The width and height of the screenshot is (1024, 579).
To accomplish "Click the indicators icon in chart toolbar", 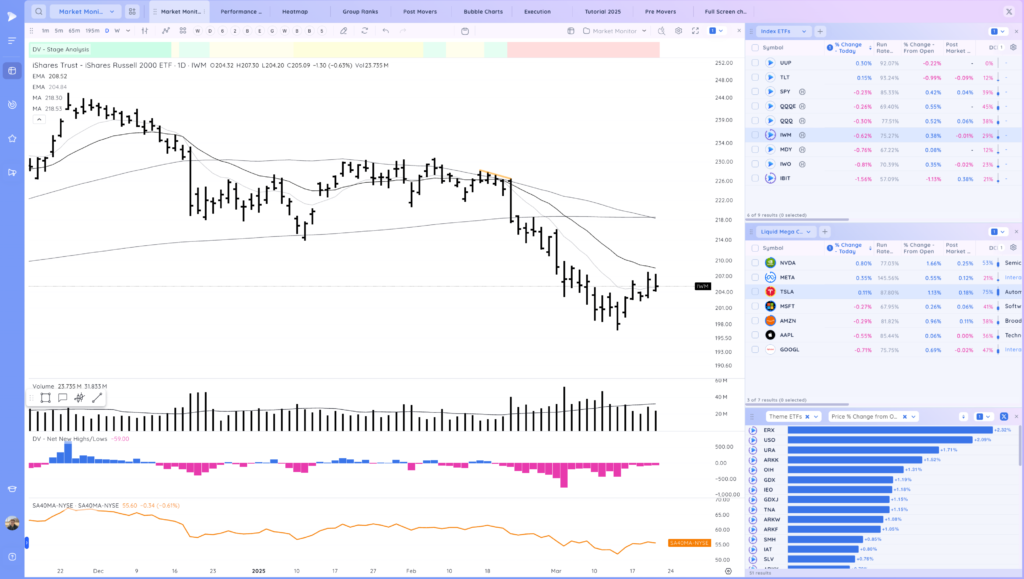I will (166, 31).
